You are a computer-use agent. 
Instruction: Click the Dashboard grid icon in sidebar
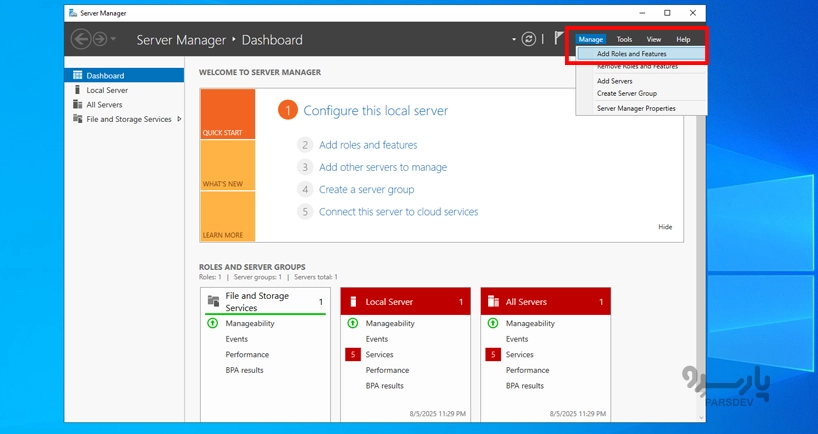78,75
